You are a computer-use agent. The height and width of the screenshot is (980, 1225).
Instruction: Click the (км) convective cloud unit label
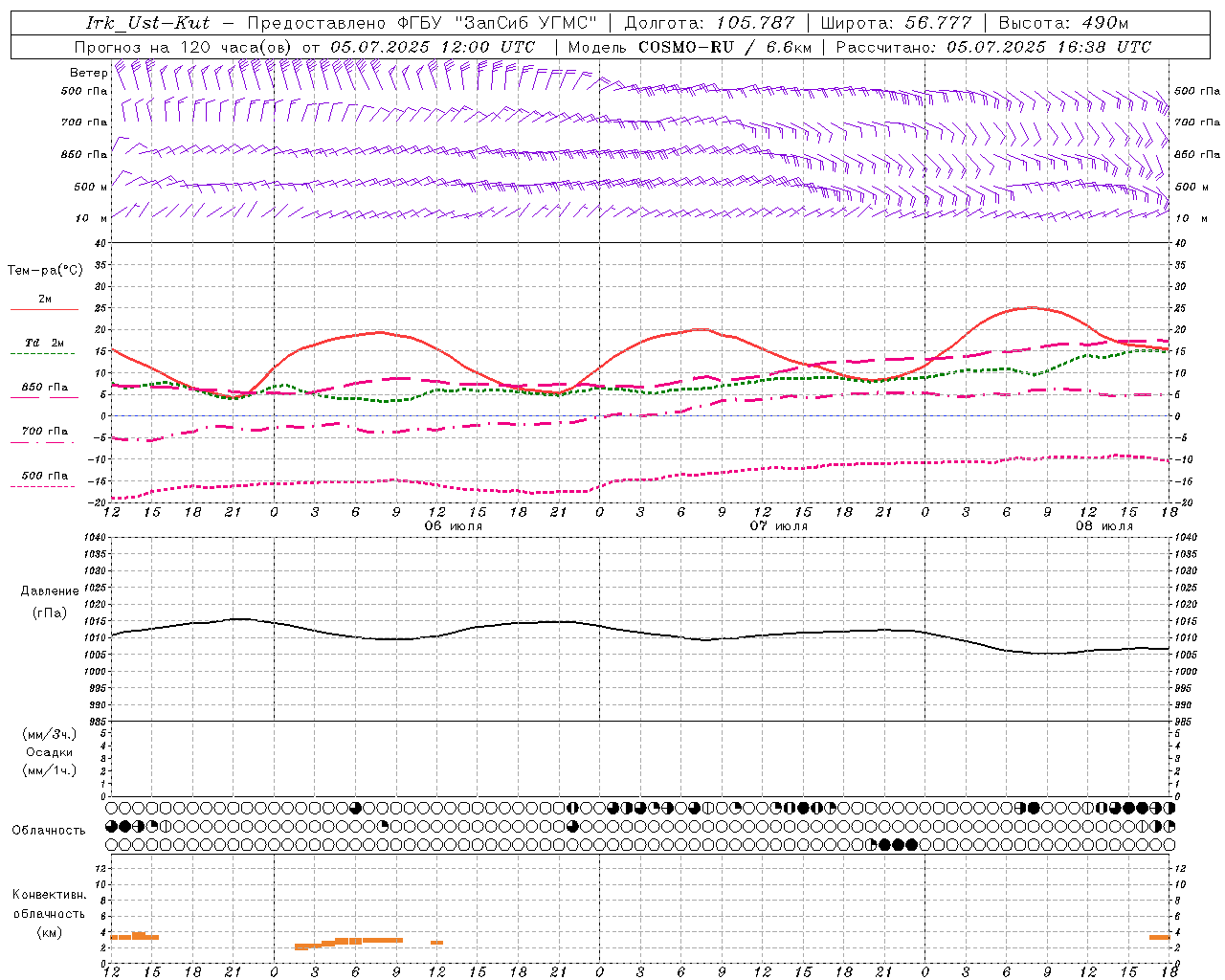pos(49,932)
